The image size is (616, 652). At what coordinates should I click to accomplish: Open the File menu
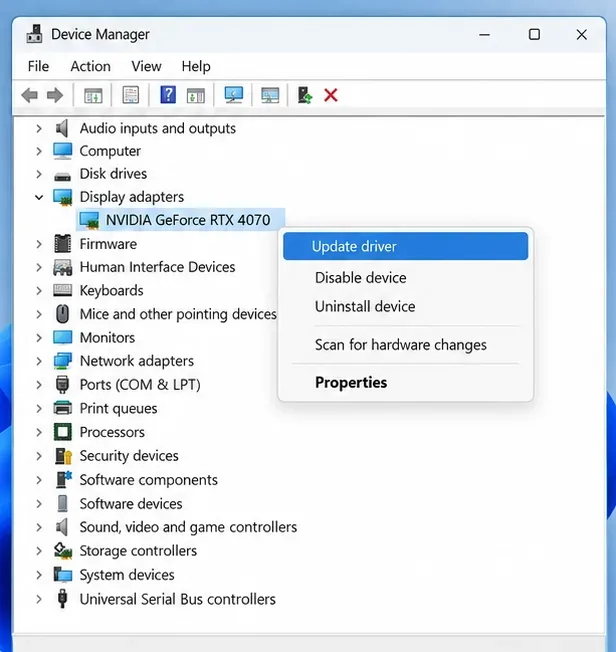38,66
